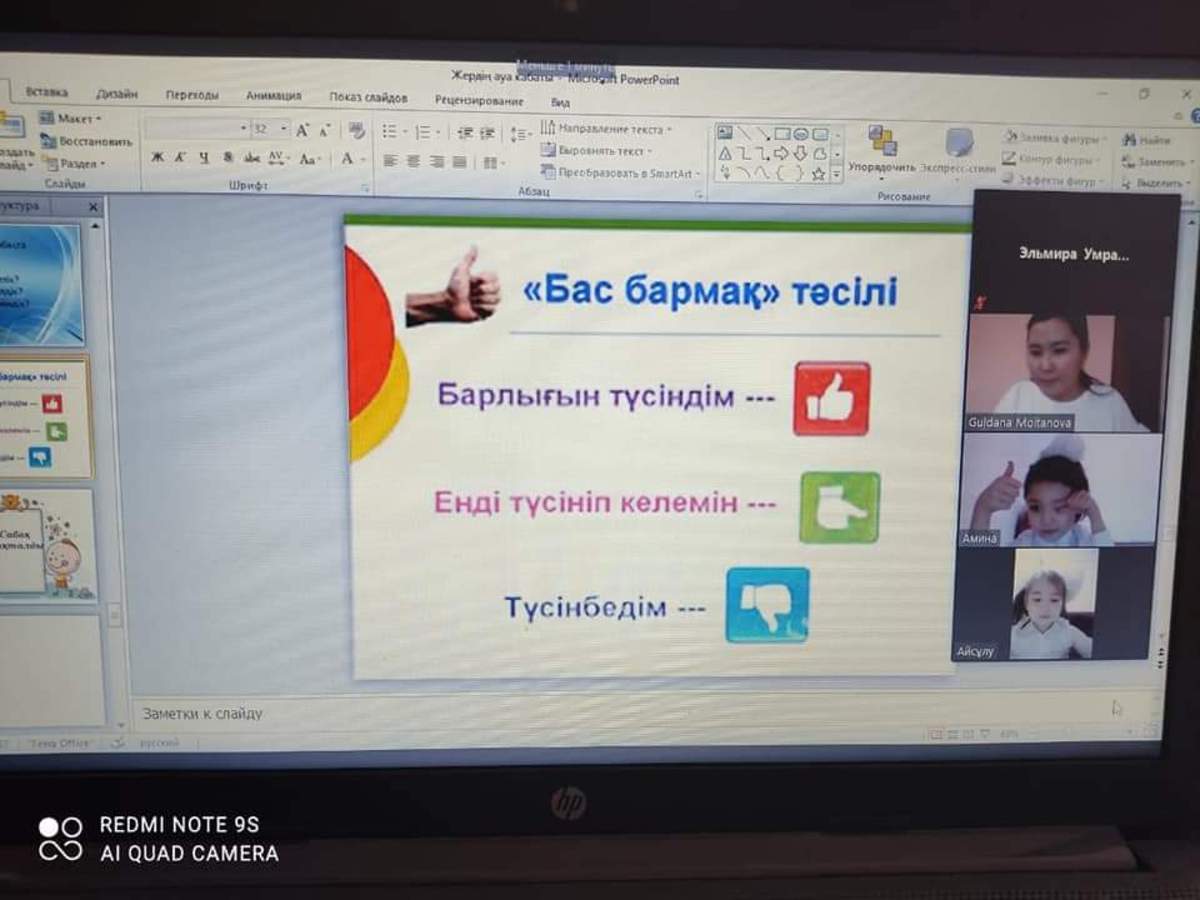Toggle text shadow formatting
This screenshot has height=900, width=1200.
pos(228,158)
